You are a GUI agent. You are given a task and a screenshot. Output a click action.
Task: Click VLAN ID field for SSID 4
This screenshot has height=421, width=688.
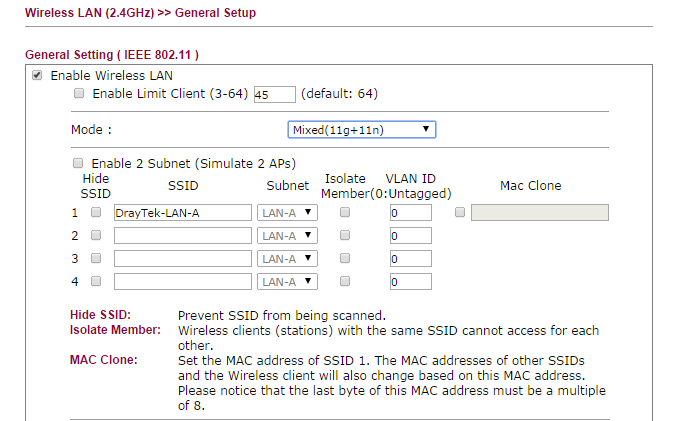(x=410, y=282)
